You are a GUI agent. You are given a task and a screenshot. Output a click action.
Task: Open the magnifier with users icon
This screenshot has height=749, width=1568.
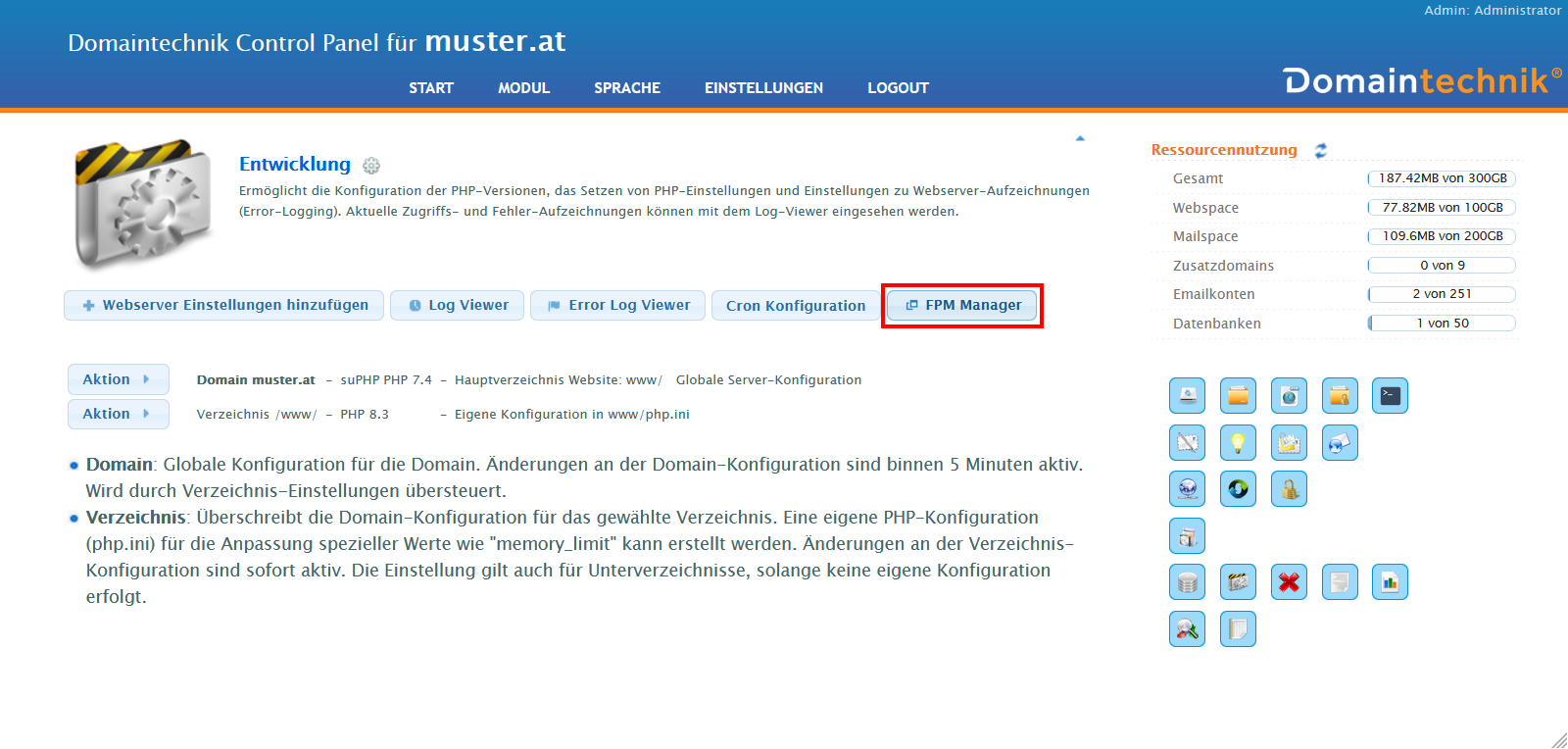(1188, 629)
